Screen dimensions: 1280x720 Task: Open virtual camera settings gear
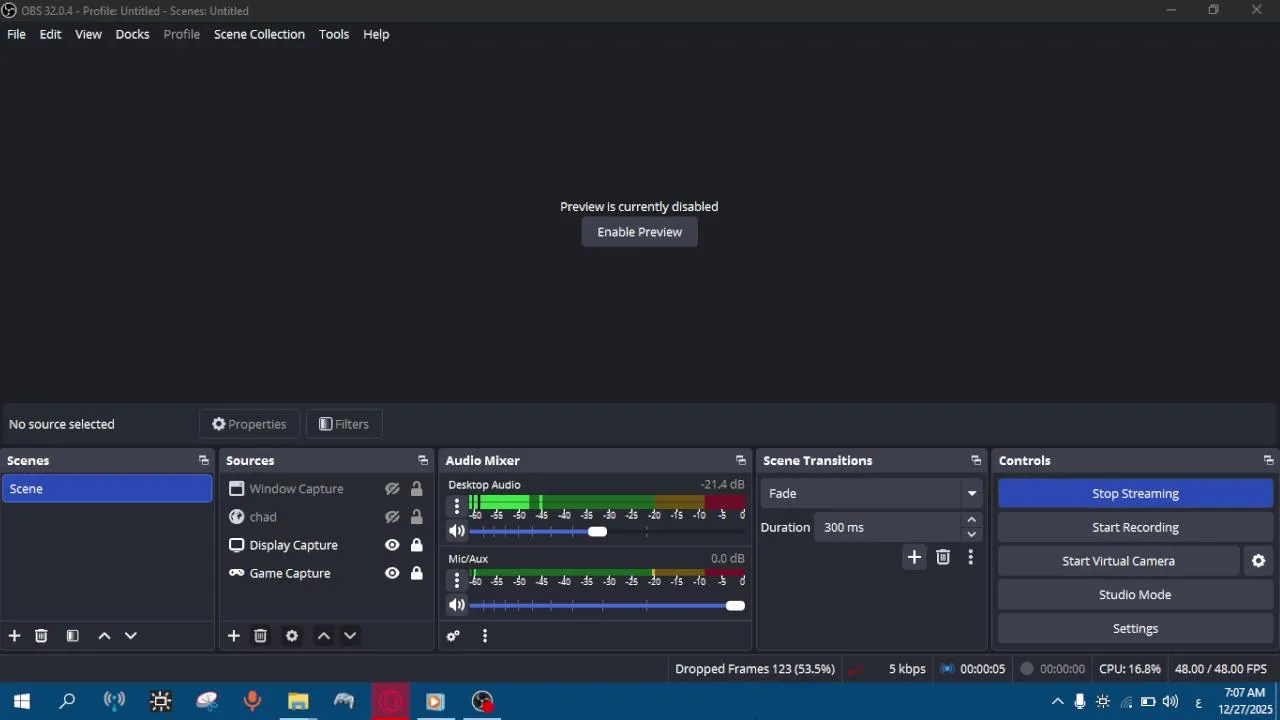[x=1259, y=561]
